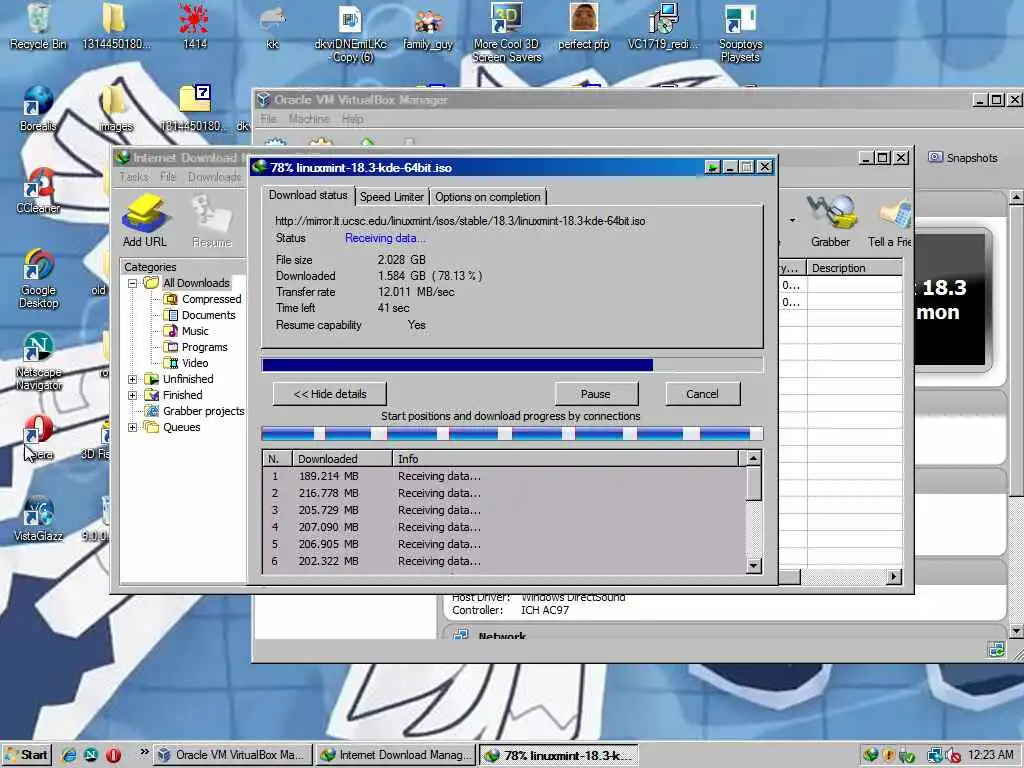Open the perfect pfp desktop icon
Image resolution: width=1024 pixels, height=768 pixels.
coord(584,26)
